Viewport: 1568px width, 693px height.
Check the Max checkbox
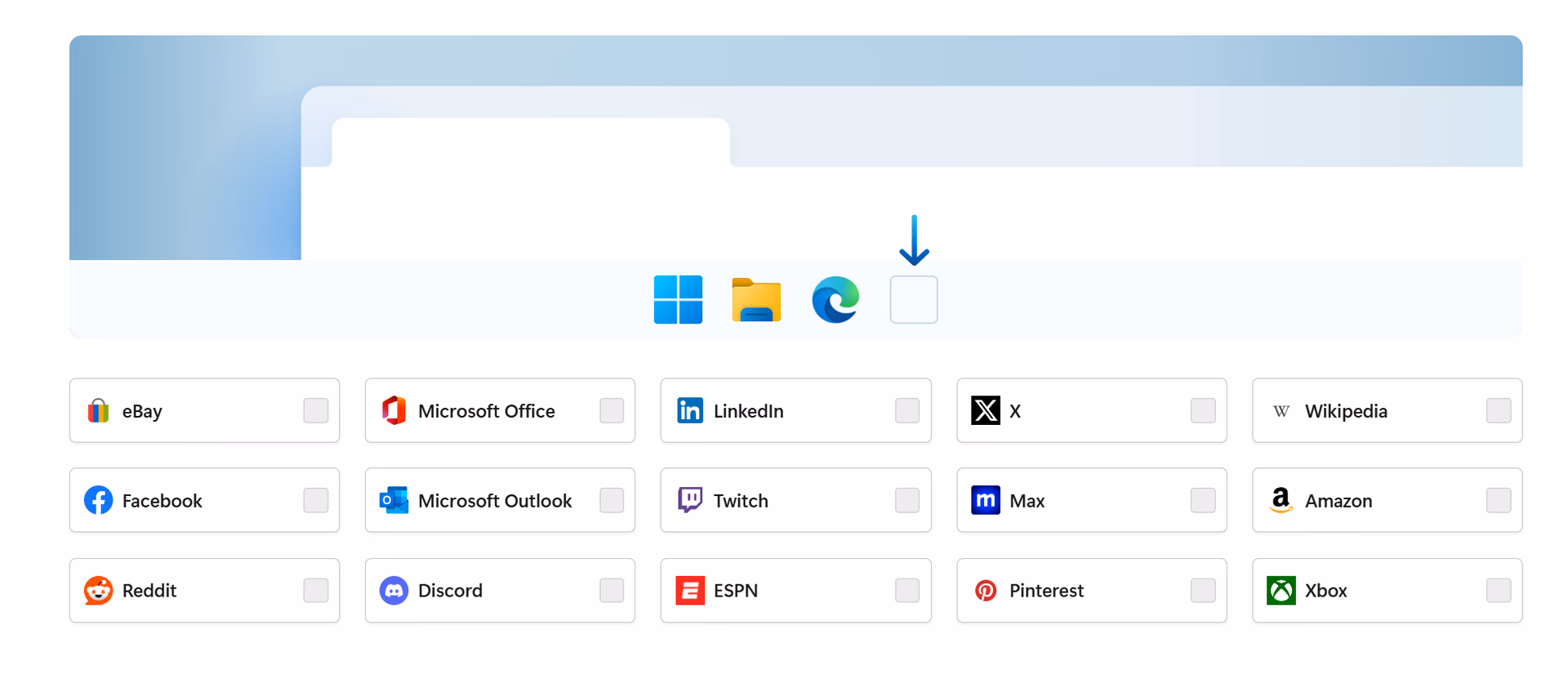click(x=1203, y=500)
